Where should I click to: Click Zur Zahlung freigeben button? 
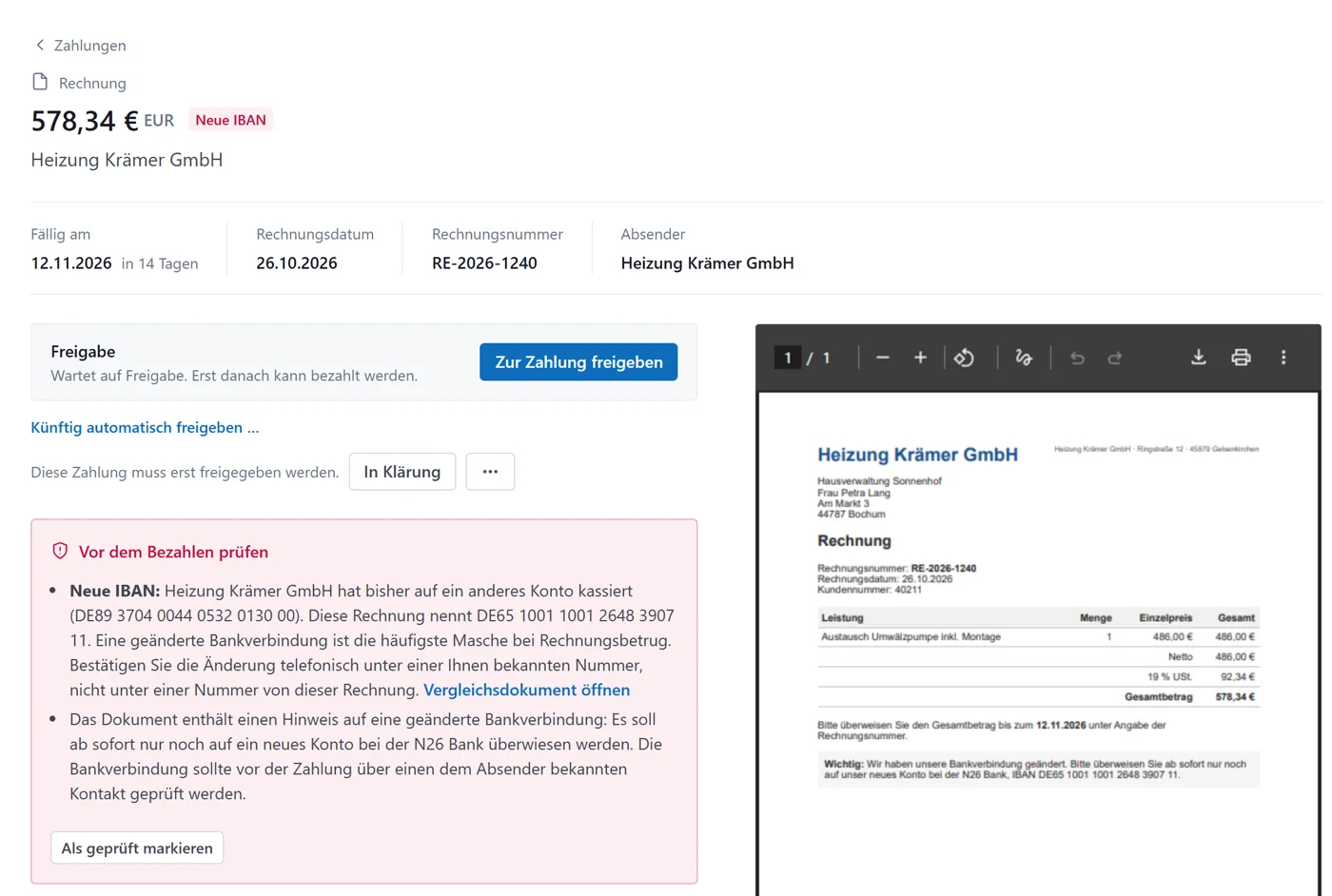pos(578,362)
